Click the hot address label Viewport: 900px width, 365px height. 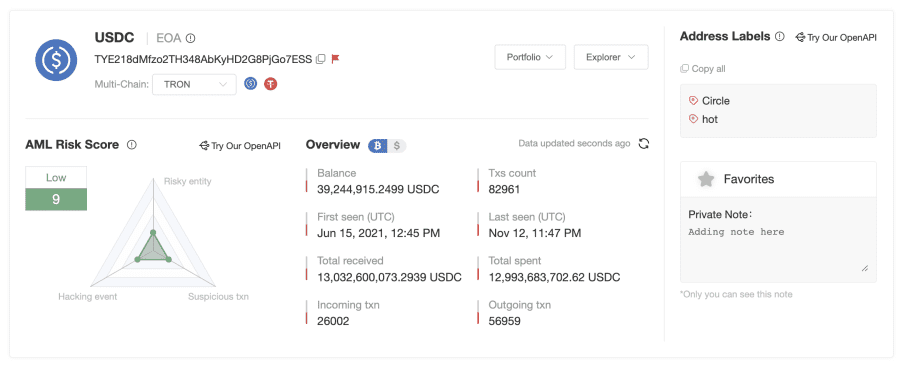pyautogui.click(x=710, y=119)
